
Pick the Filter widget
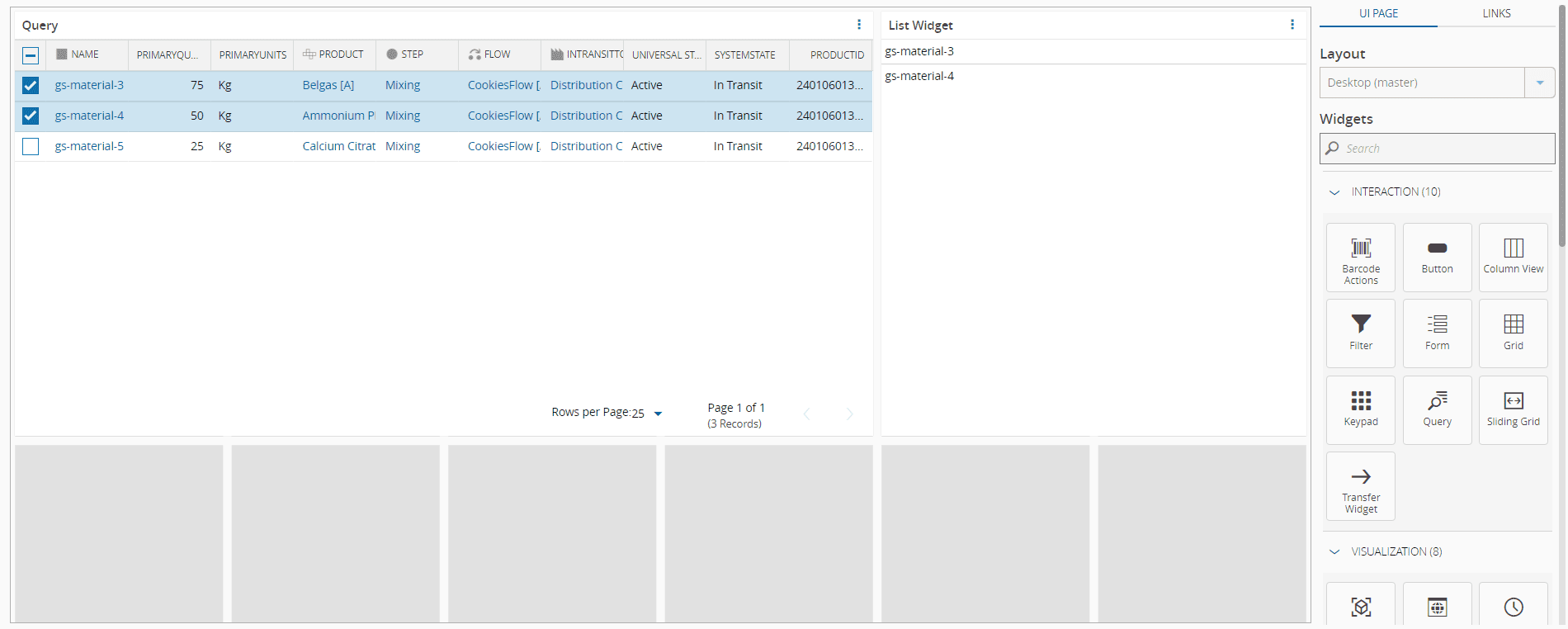tap(1361, 333)
